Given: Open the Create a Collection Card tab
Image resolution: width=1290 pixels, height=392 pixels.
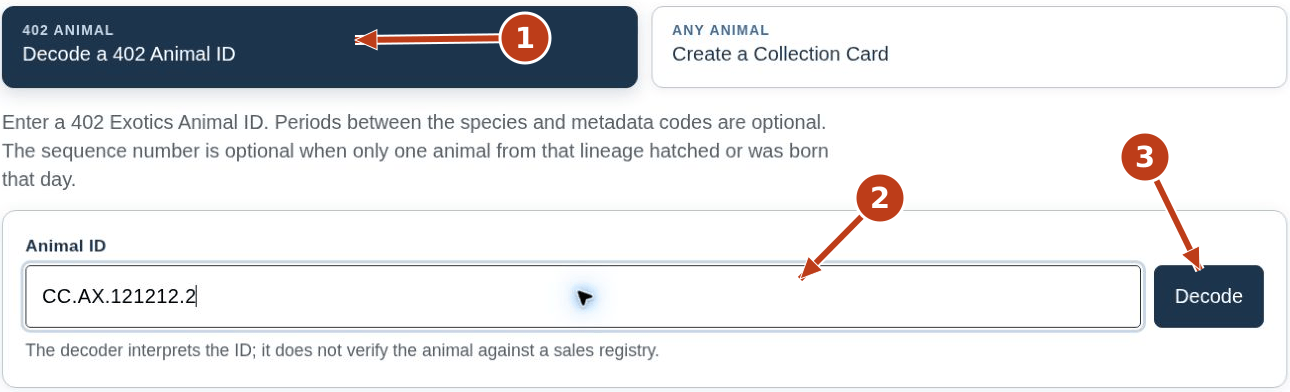Looking at the screenshot, I should point(969,47).
